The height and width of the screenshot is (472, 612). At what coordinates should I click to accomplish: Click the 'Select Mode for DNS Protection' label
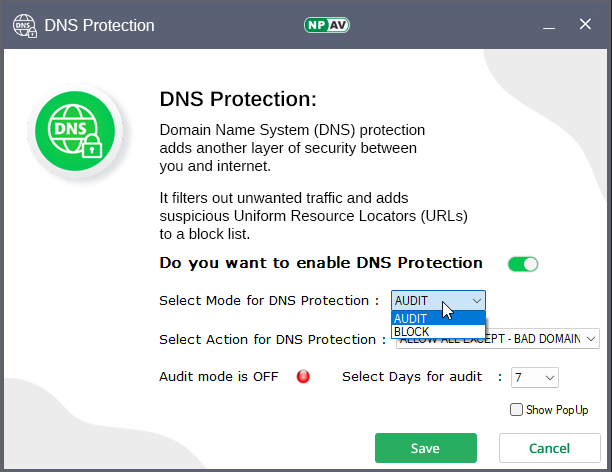tap(269, 300)
